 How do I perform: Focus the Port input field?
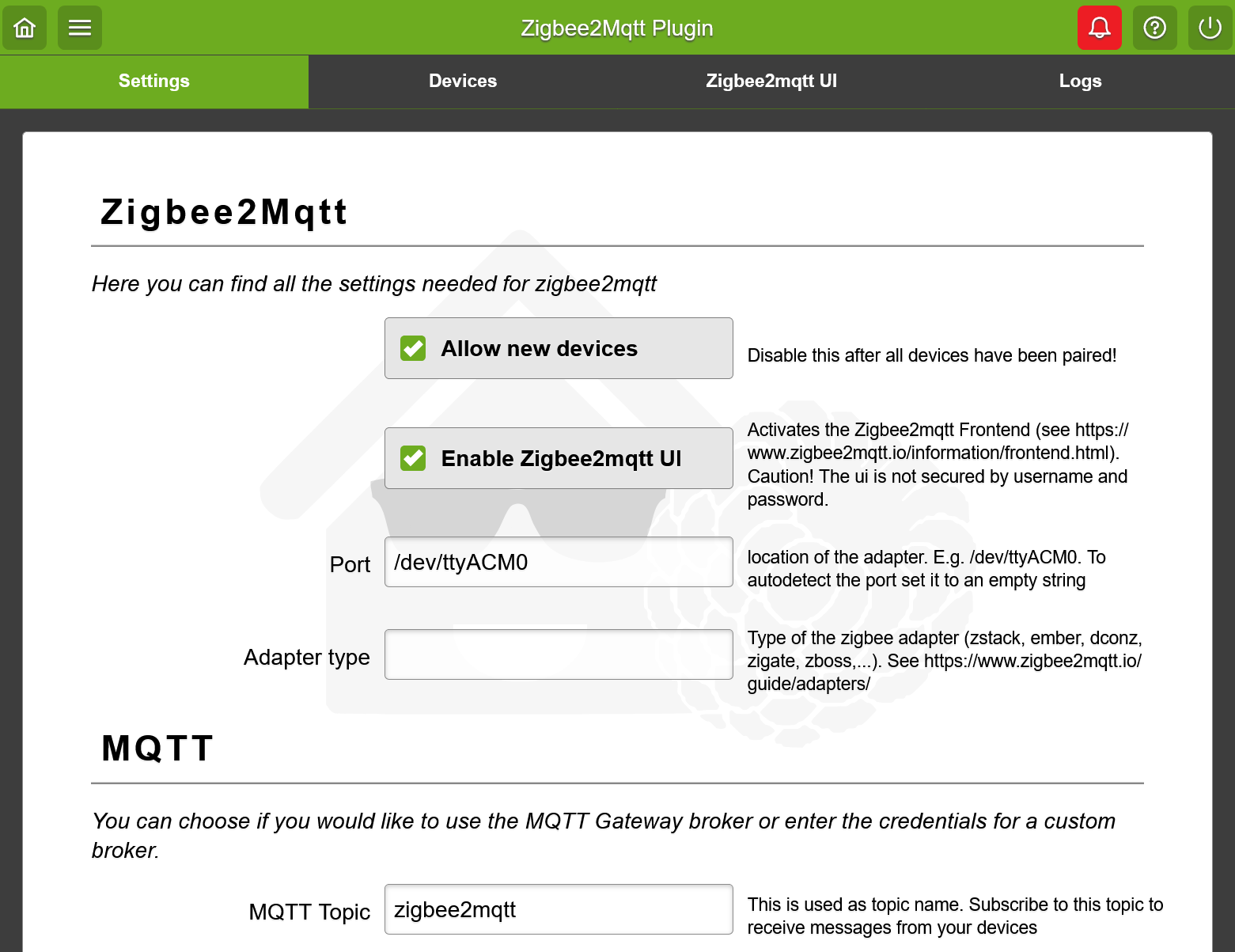(559, 562)
